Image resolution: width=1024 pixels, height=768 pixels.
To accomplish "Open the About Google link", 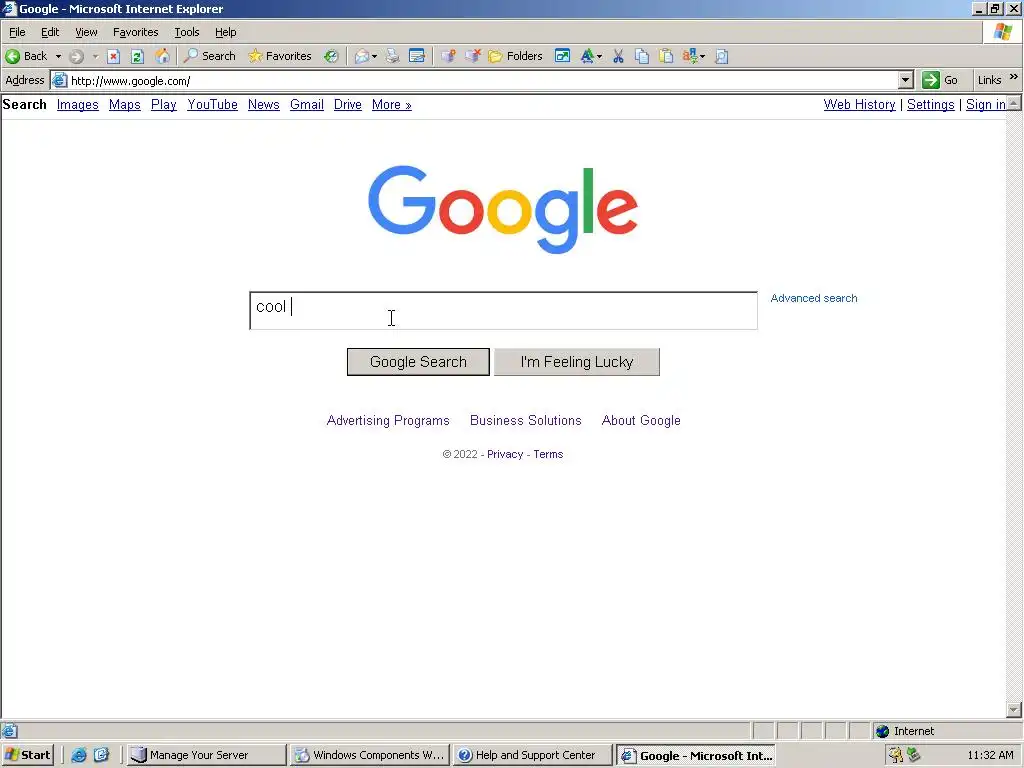I will click(x=641, y=421).
